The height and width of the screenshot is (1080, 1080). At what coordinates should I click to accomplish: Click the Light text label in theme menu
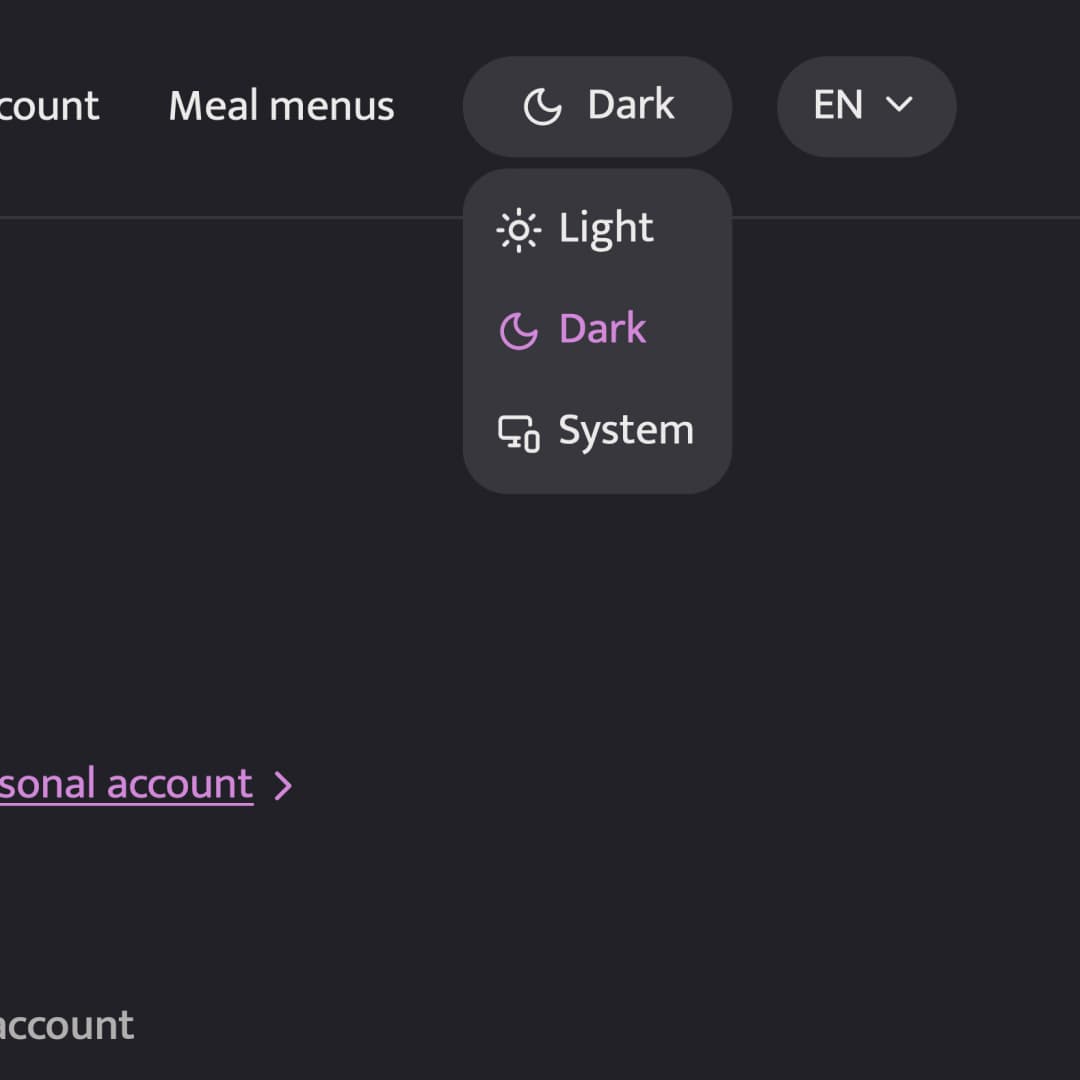(x=606, y=228)
